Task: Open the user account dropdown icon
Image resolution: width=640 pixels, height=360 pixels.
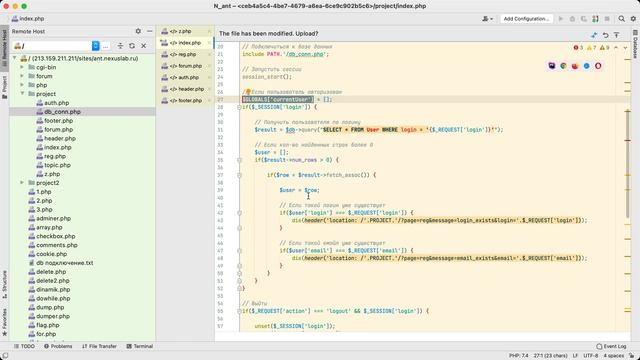Action: pos(487,19)
